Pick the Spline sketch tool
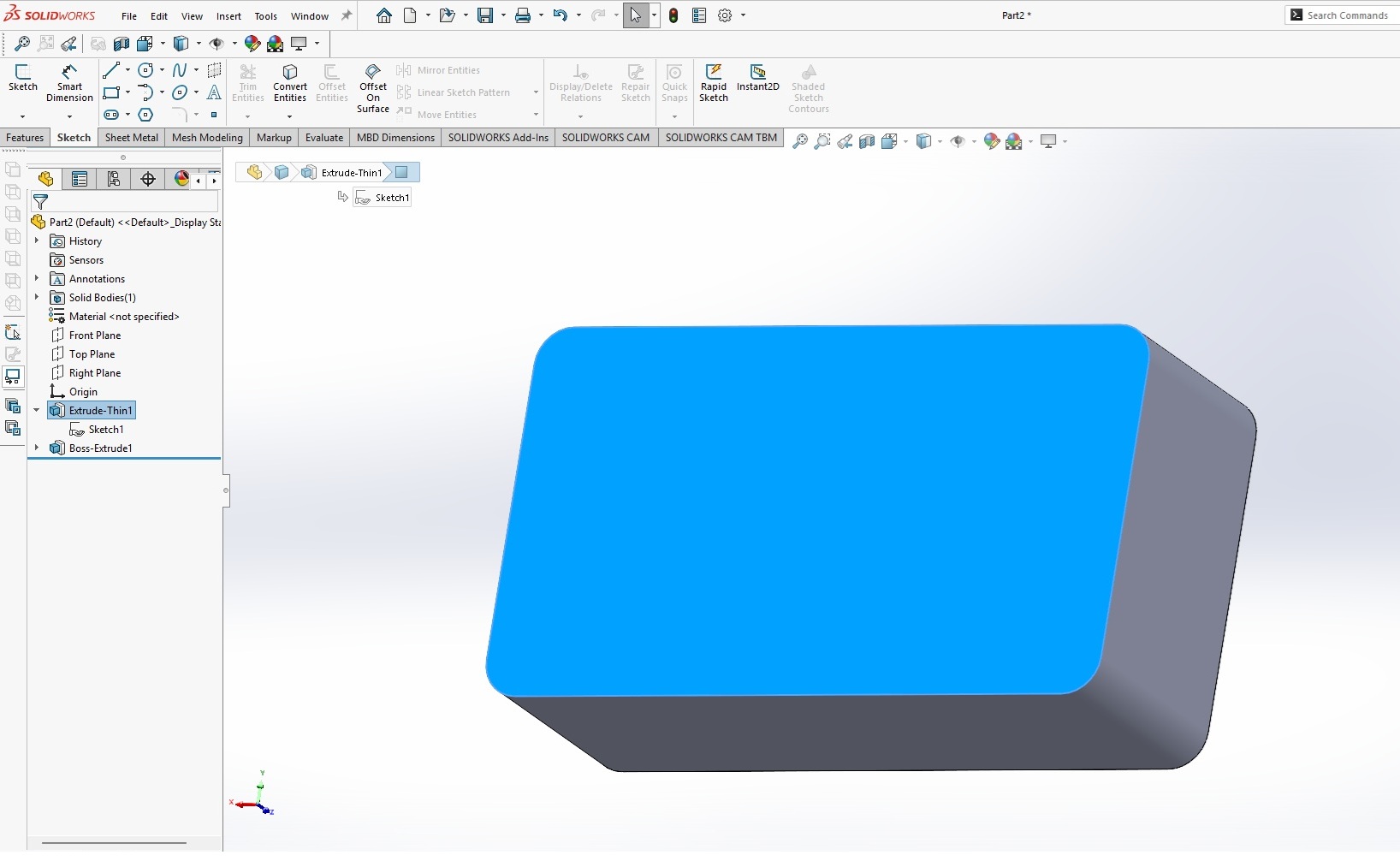 tap(180, 70)
